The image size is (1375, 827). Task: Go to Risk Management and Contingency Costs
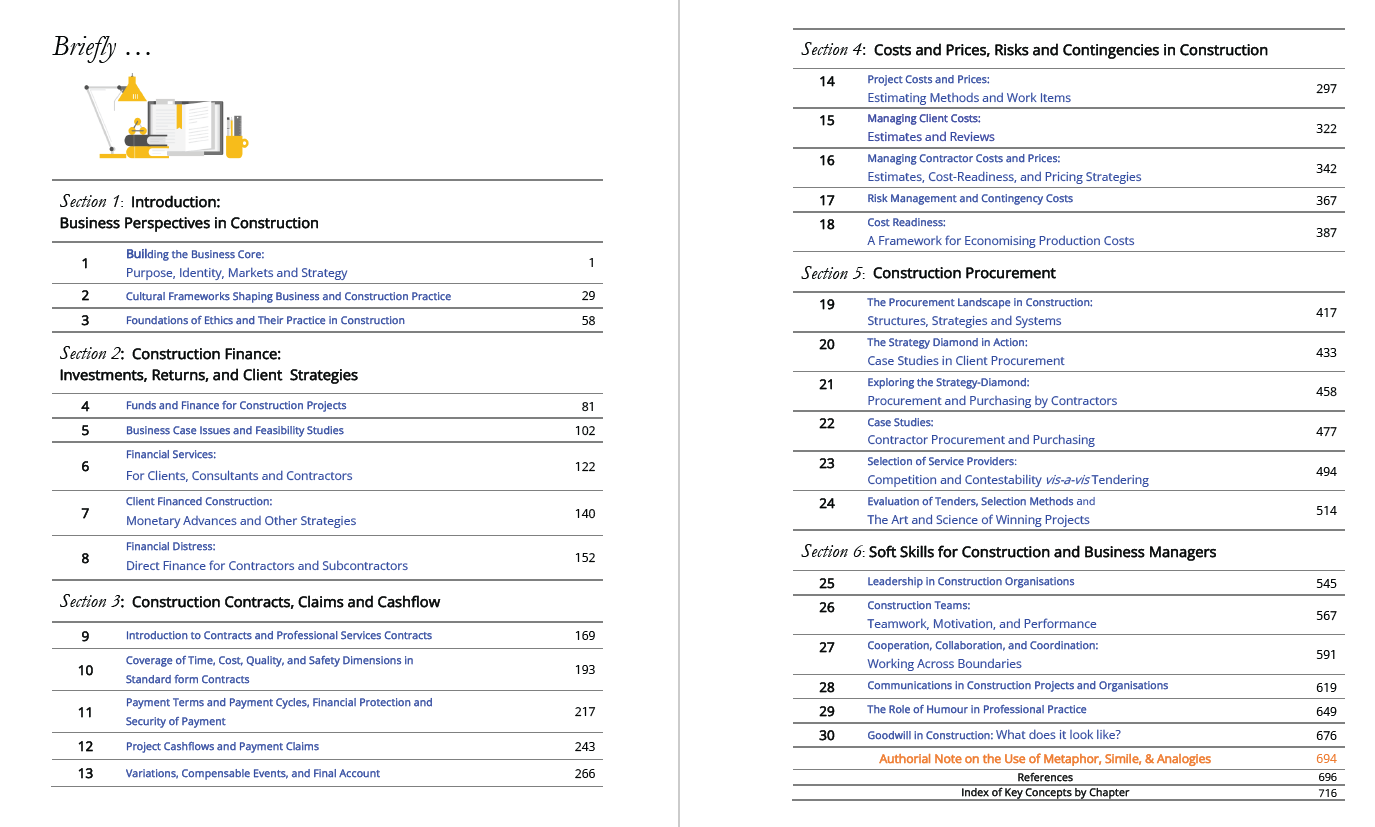(969, 199)
